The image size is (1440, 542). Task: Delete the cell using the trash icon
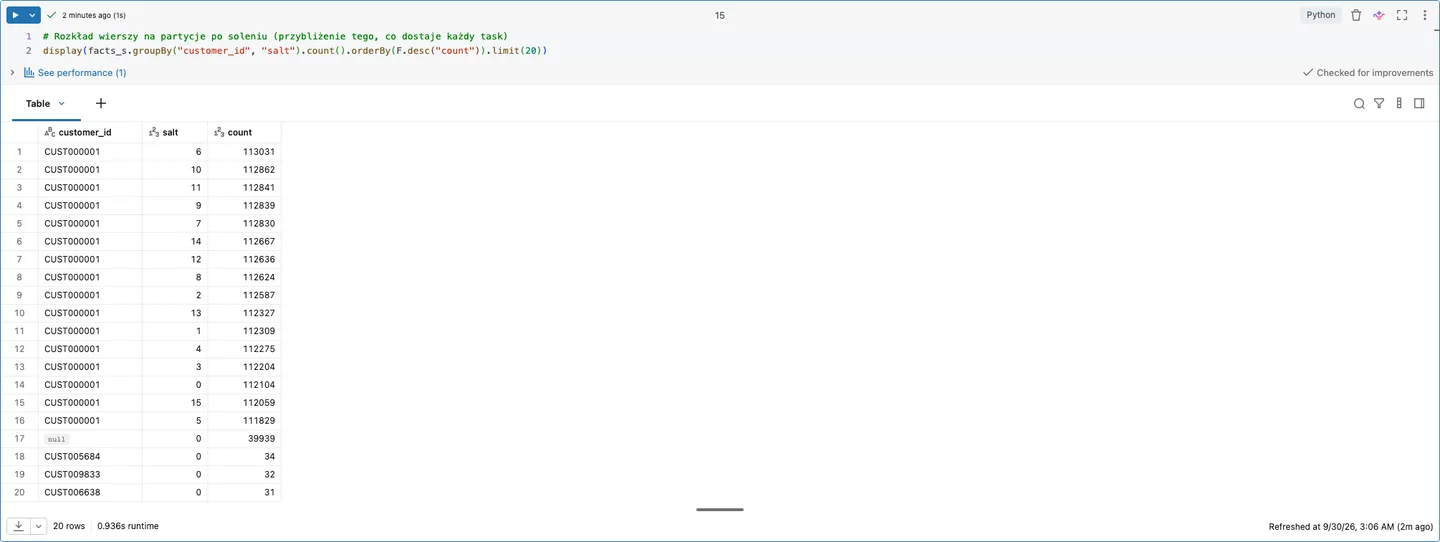(1356, 15)
